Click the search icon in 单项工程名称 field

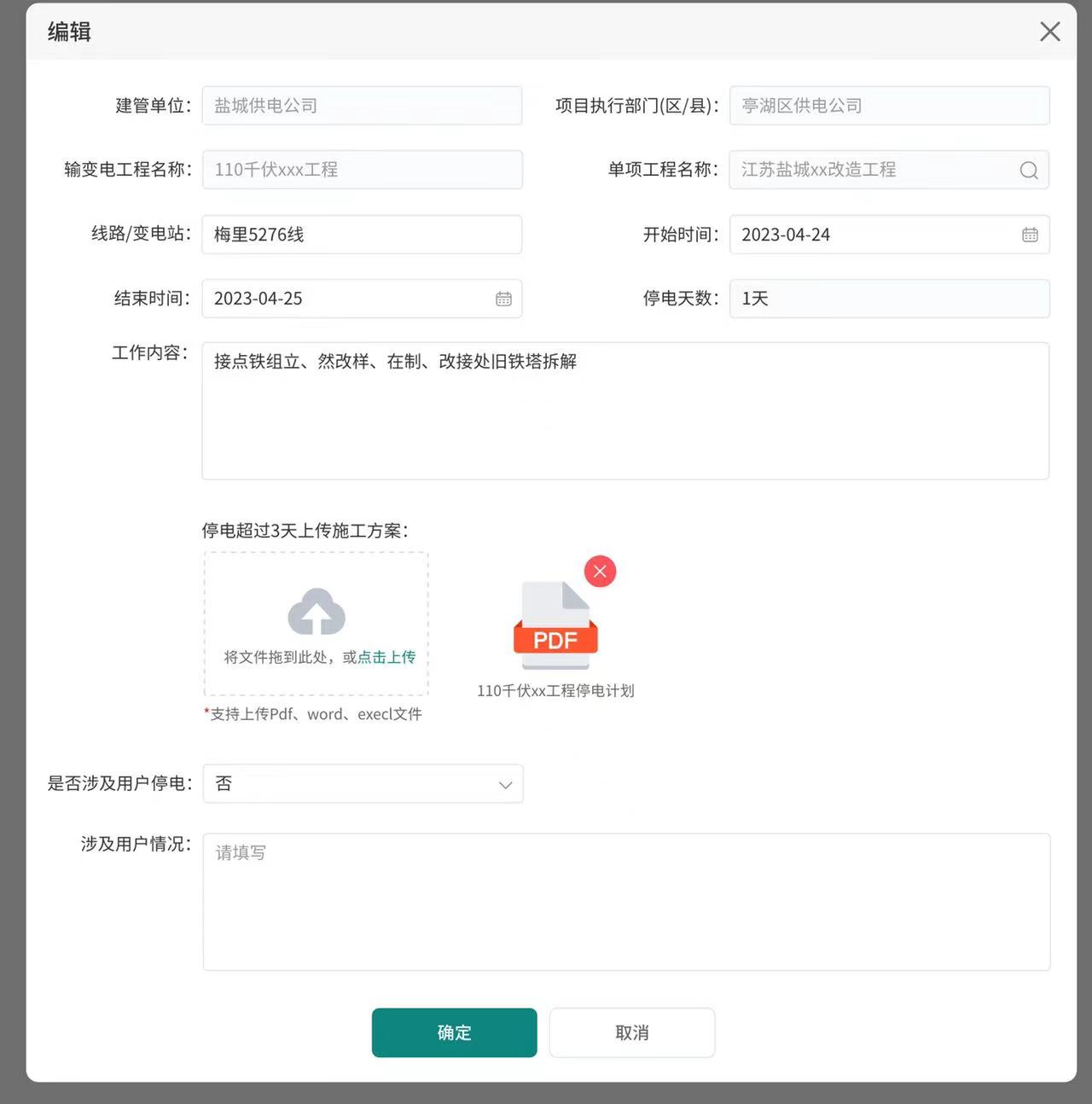pyautogui.click(x=1029, y=170)
